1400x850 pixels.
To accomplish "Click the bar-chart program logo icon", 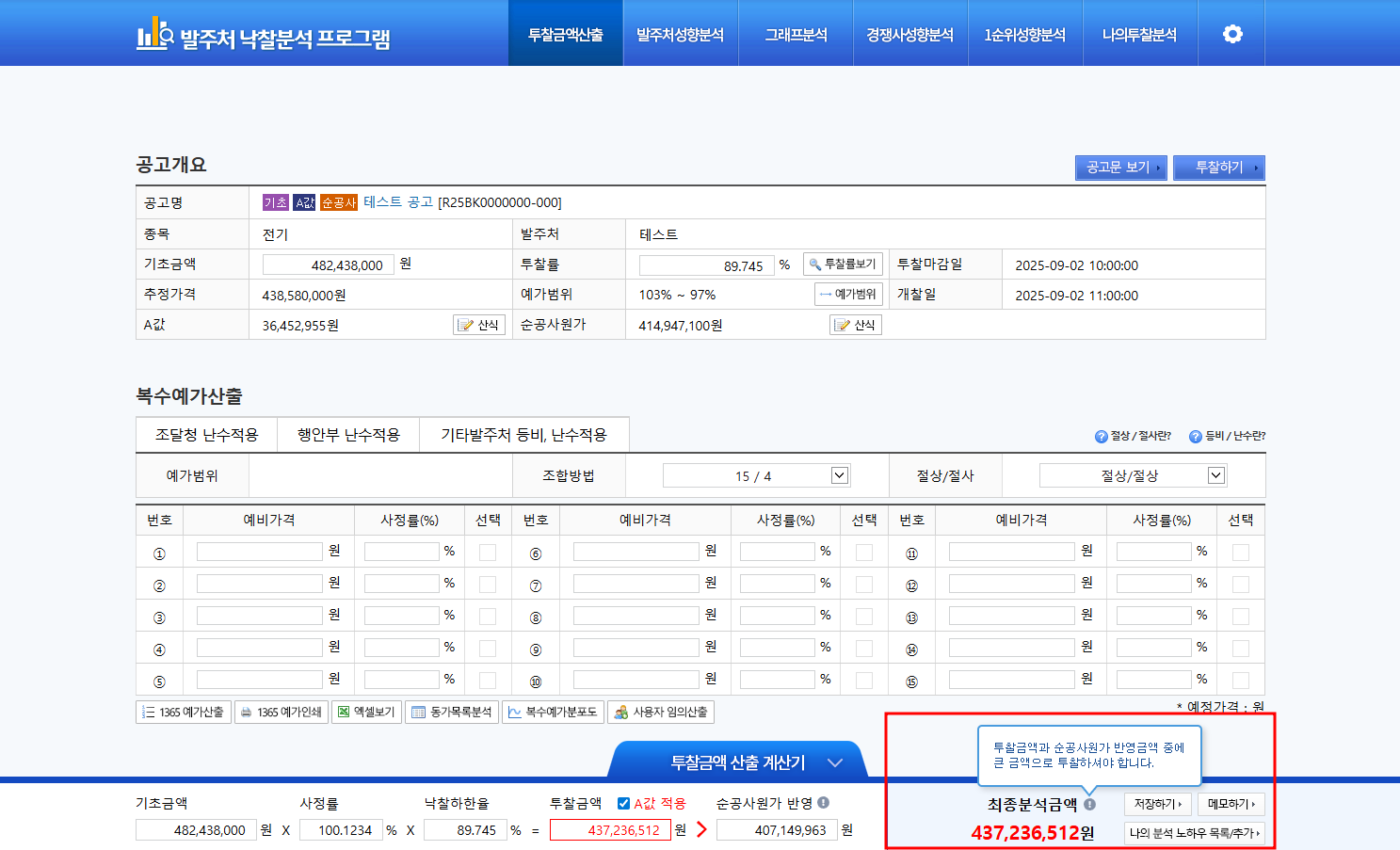I will point(155,34).
